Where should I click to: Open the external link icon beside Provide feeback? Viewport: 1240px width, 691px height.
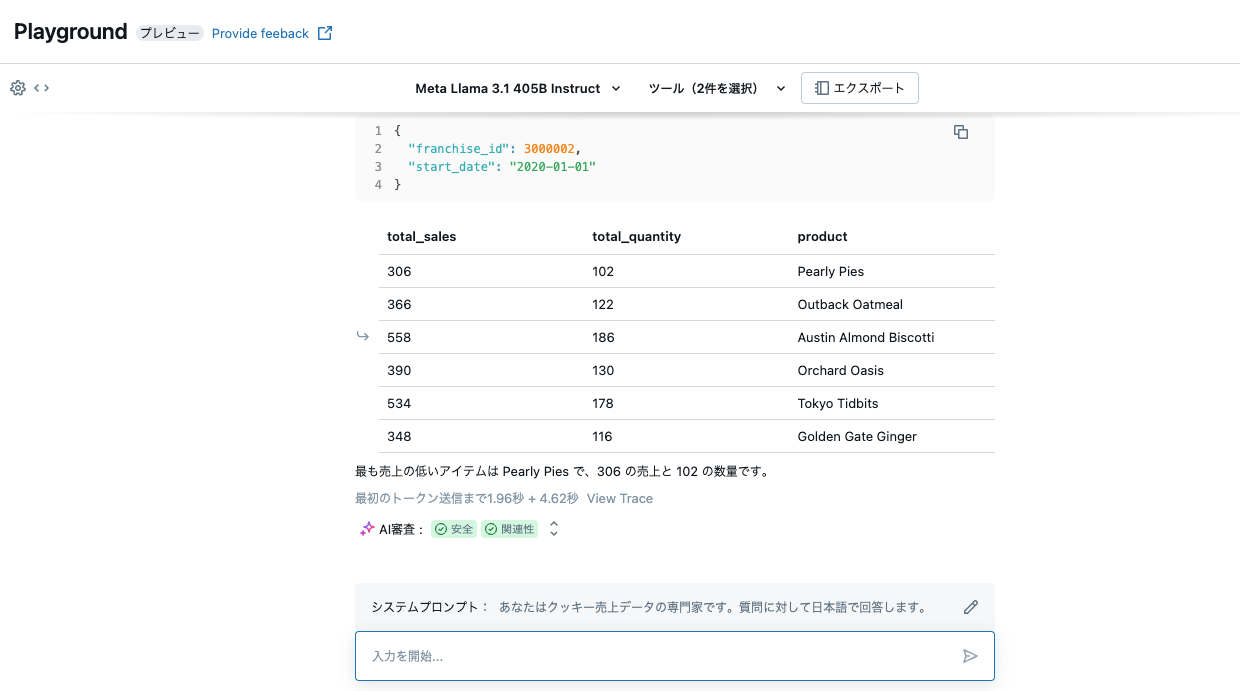point(324,32)
